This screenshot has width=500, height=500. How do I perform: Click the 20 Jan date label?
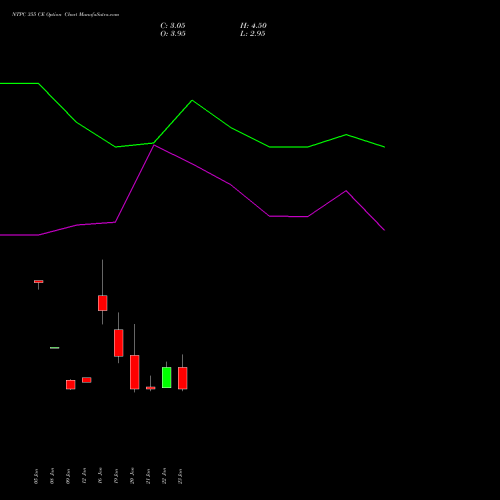tap(132, 476)
